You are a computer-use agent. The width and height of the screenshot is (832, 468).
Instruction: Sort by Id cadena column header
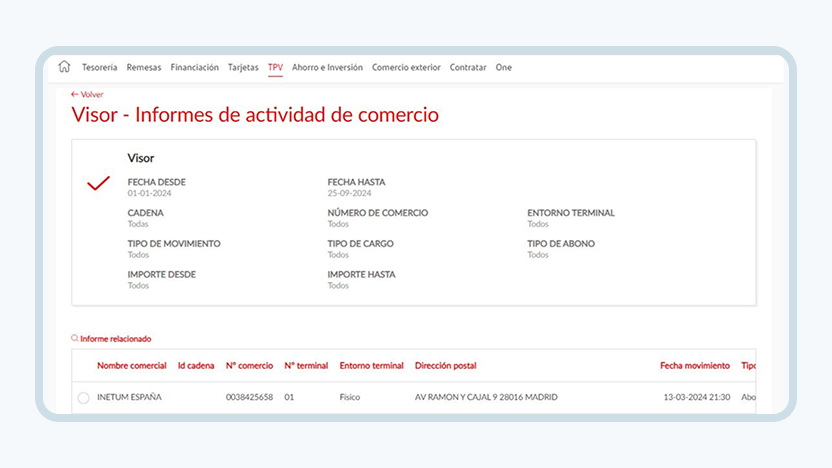(196, 366)
